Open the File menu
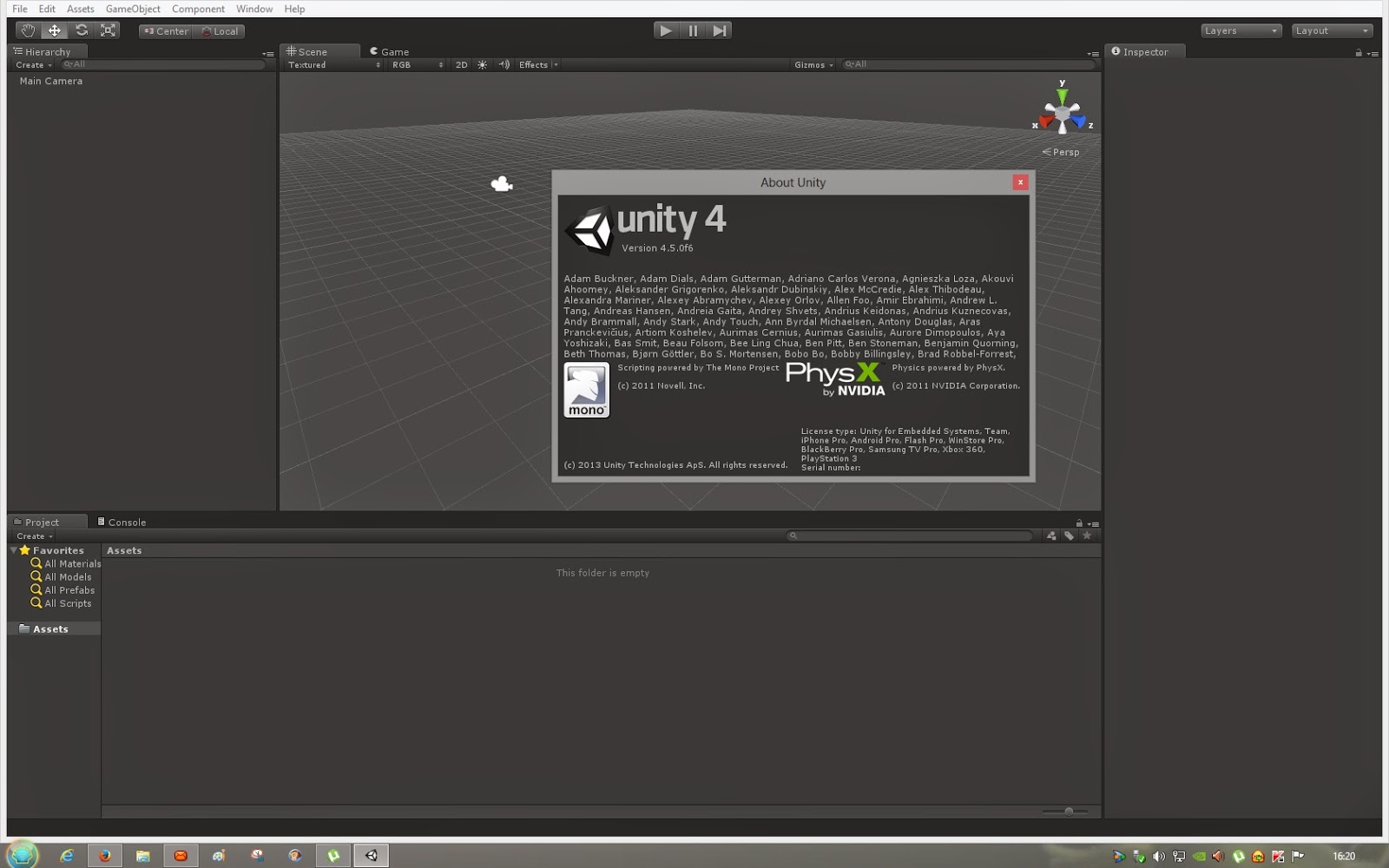The image size is (1389, 868). click(20, 9)
